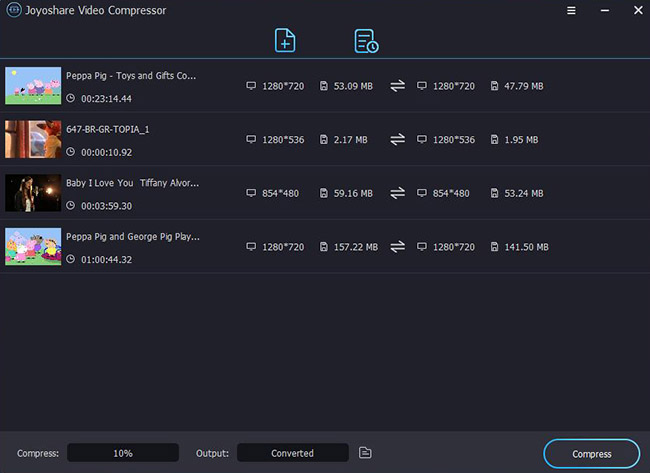
Task: Click the output size '53.24 MB'
Action: [x=524, y=193]
